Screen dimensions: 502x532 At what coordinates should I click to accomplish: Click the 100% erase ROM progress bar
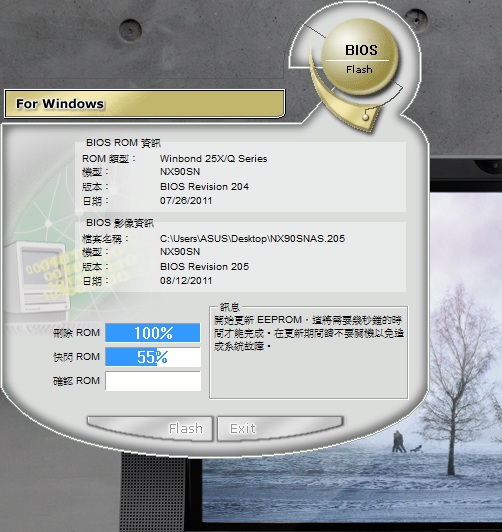[x=153, y=333]
